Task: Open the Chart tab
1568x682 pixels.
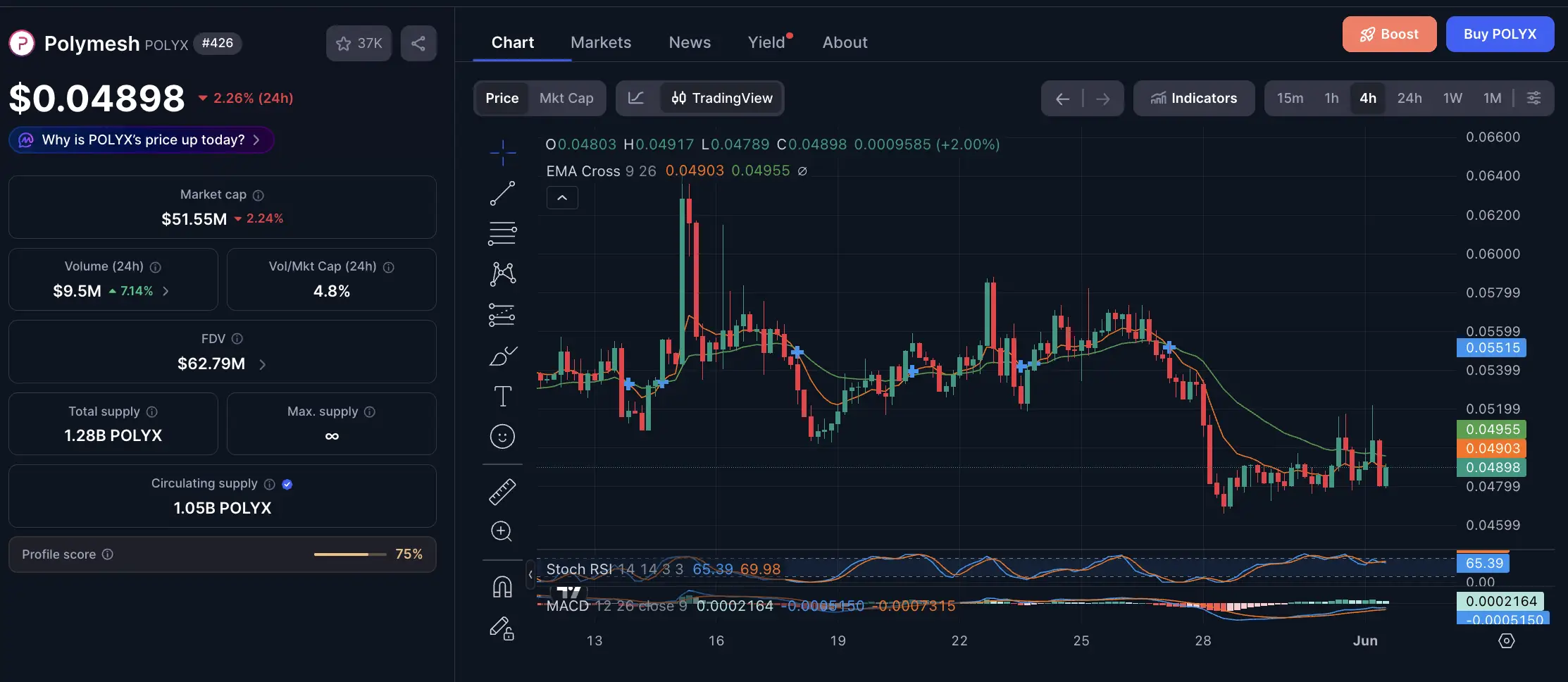Action: pyautogui.click(x=513, y=42)
